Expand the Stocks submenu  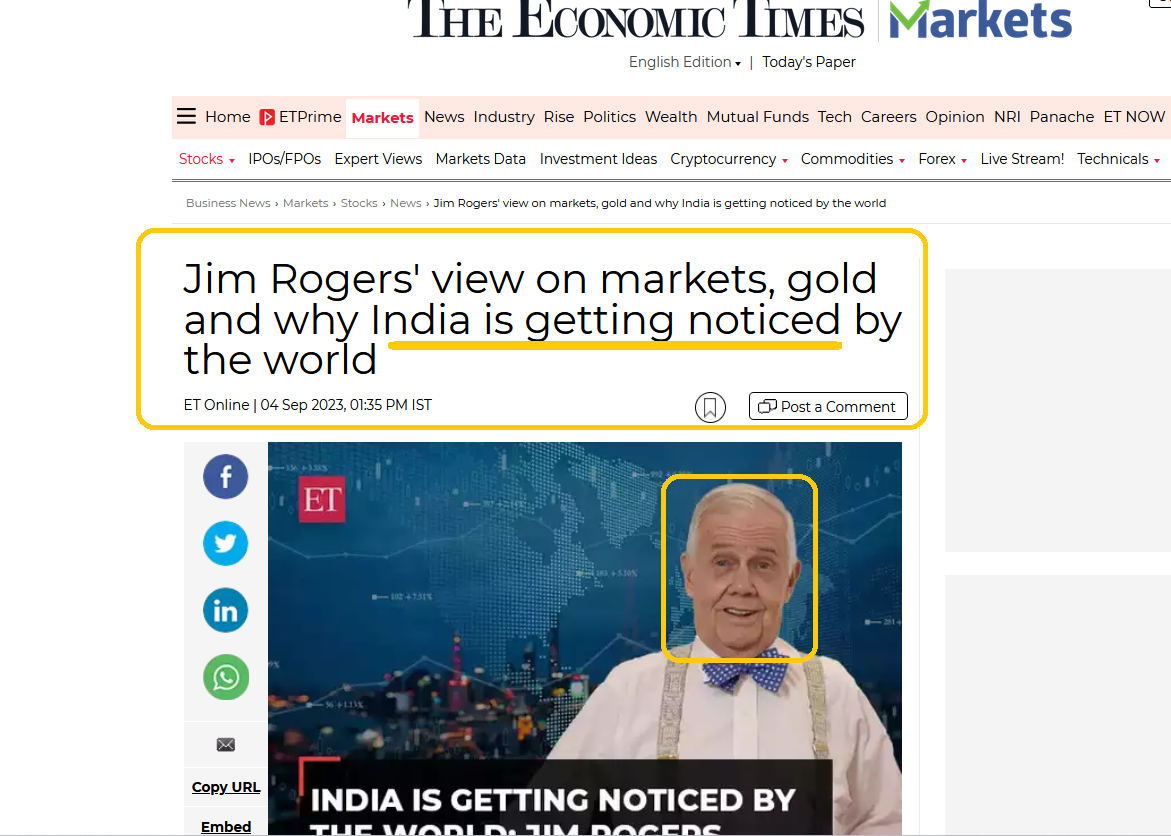pos(207,159)
